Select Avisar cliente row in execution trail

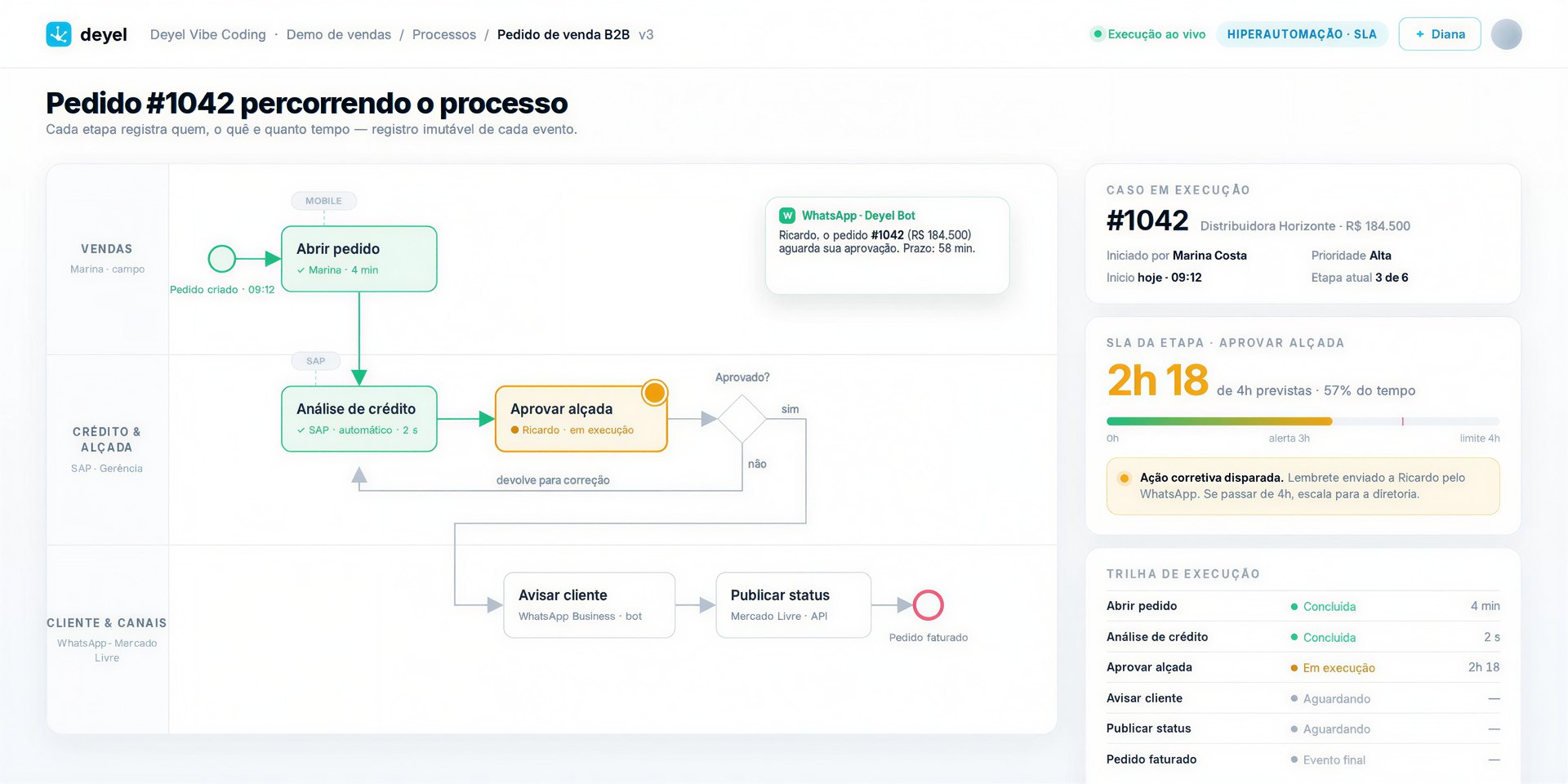click(1303, 698)
